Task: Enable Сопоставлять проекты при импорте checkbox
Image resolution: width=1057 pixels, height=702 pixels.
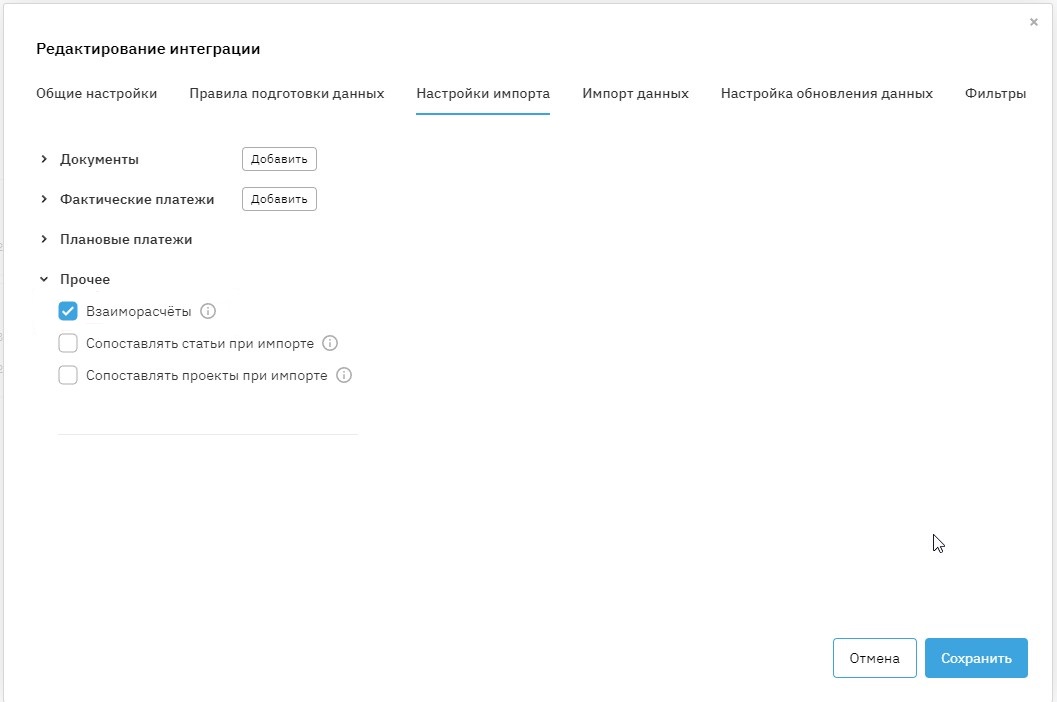Action: (x=68, y=376)
